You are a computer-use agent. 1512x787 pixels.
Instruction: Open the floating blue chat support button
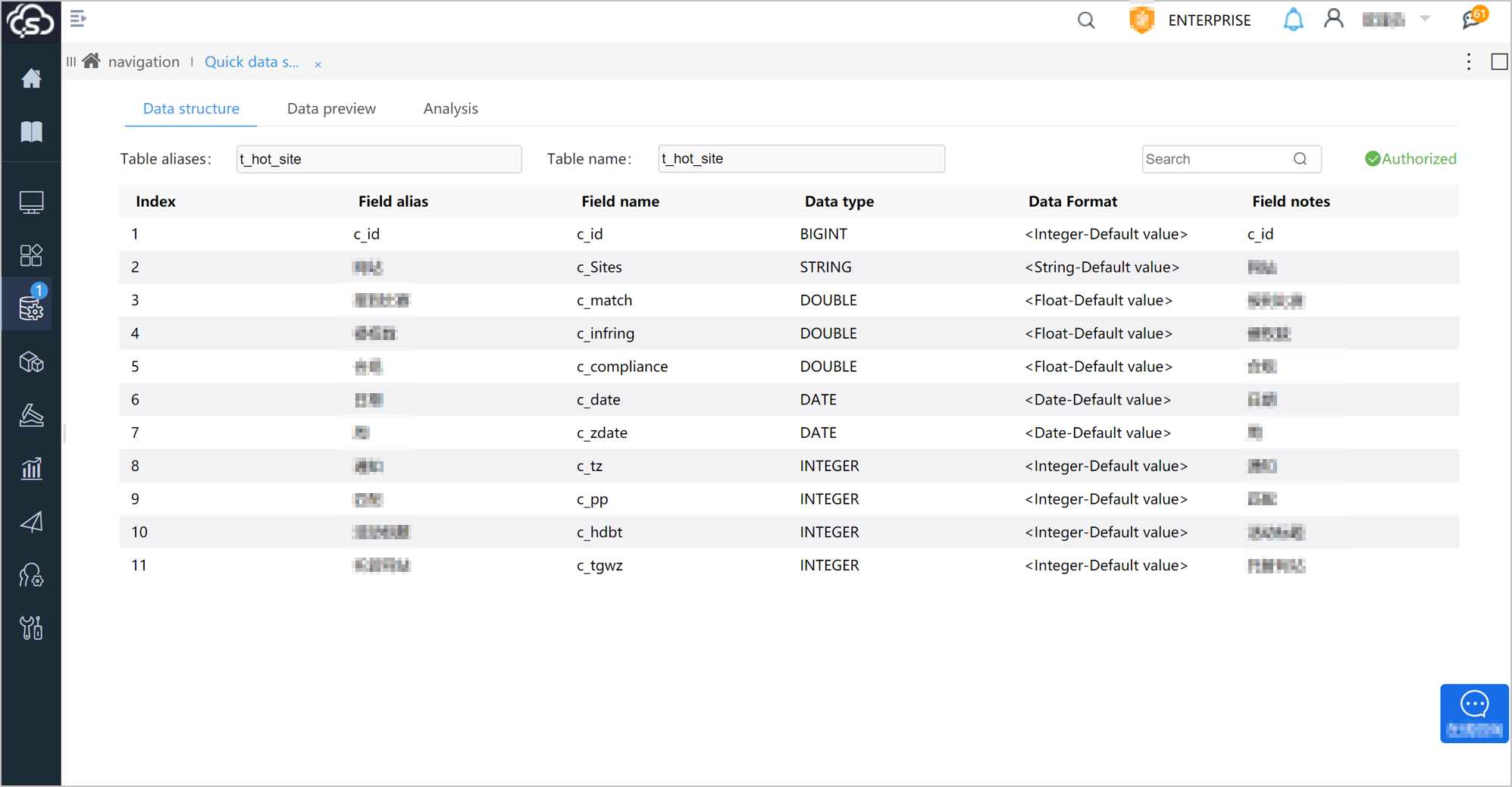point(1474,714)
